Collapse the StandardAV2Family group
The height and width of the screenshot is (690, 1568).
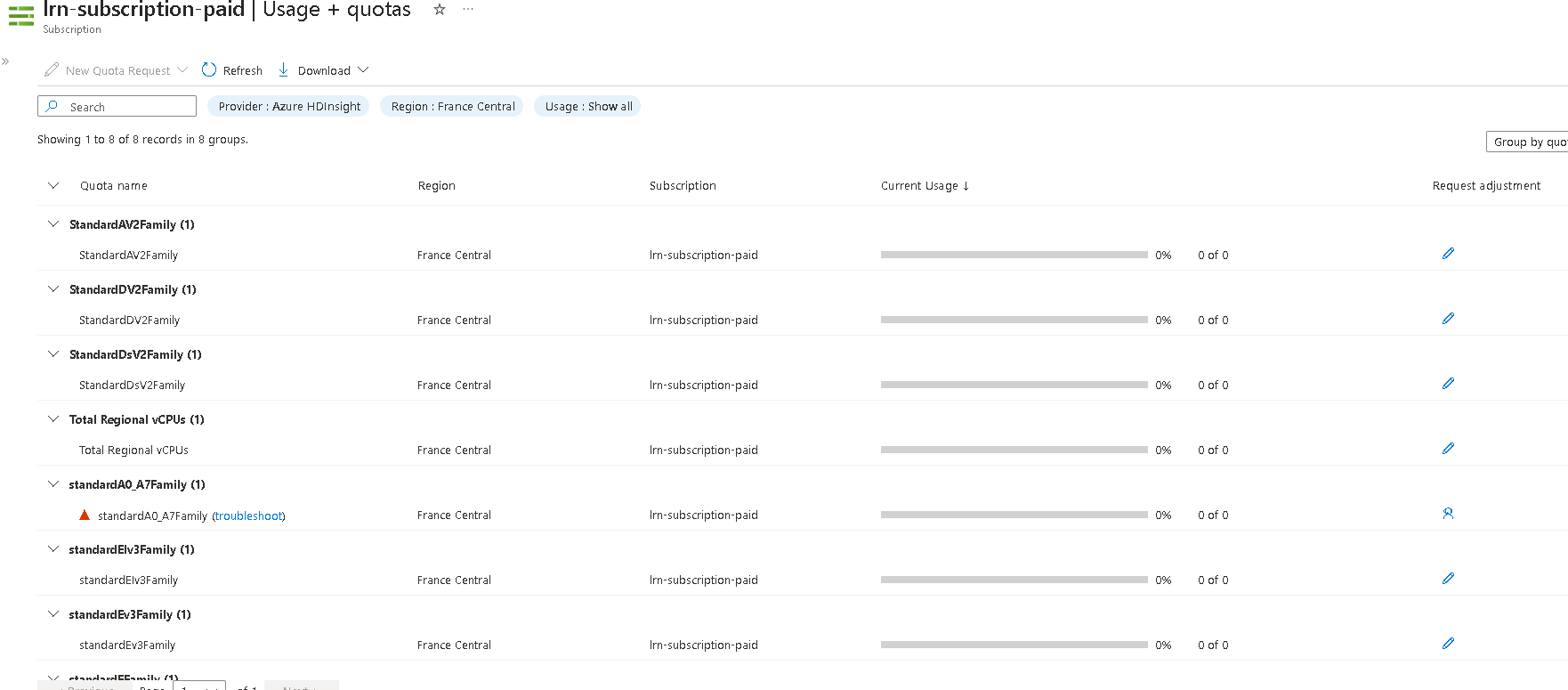[53, 223]
